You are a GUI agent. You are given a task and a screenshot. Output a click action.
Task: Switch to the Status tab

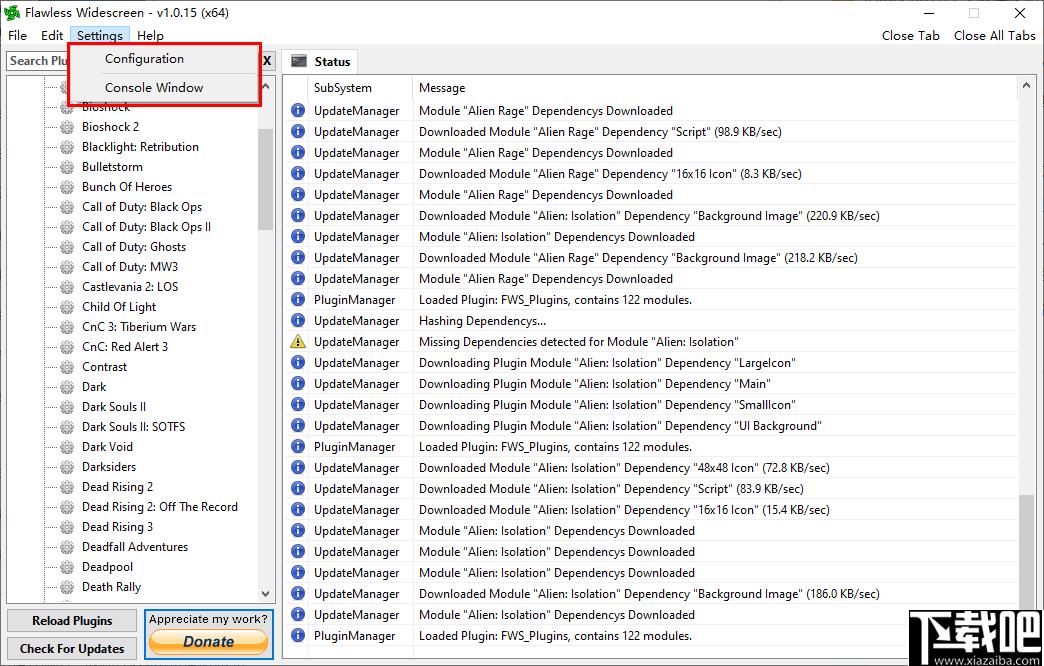tap(320, 61)
